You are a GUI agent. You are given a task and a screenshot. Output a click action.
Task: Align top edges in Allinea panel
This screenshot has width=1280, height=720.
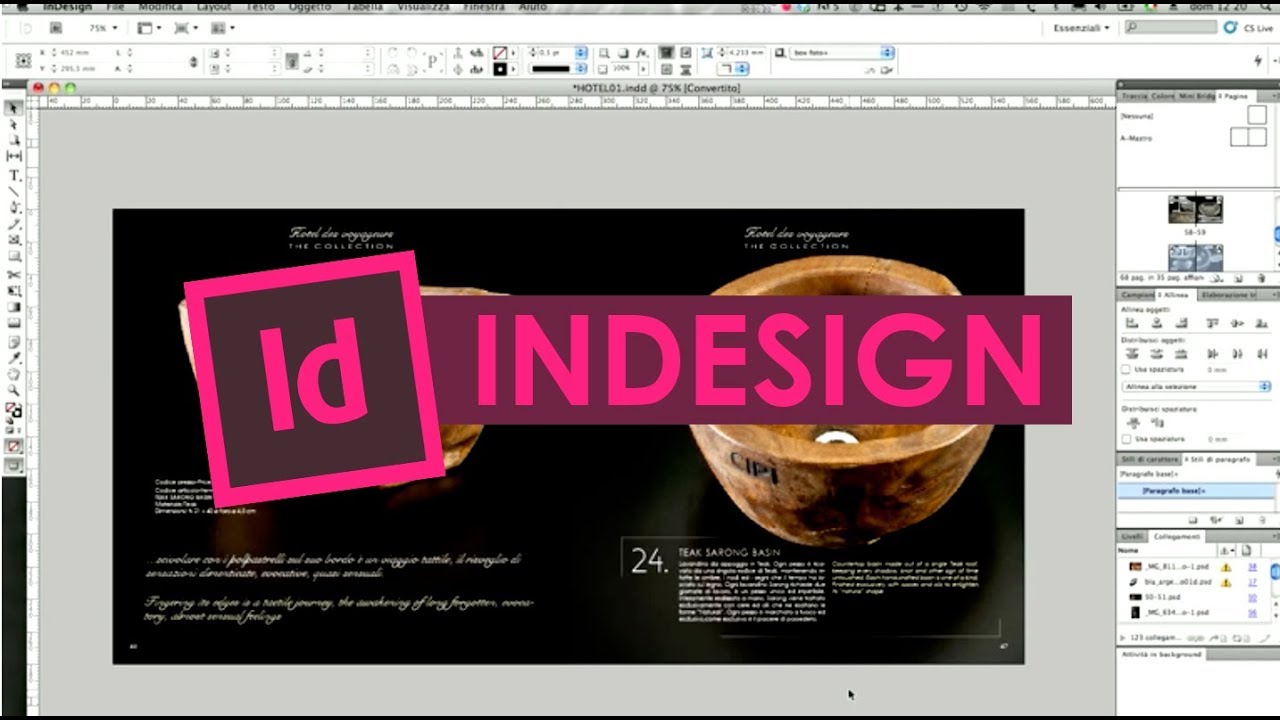[x=1213, y=323]
